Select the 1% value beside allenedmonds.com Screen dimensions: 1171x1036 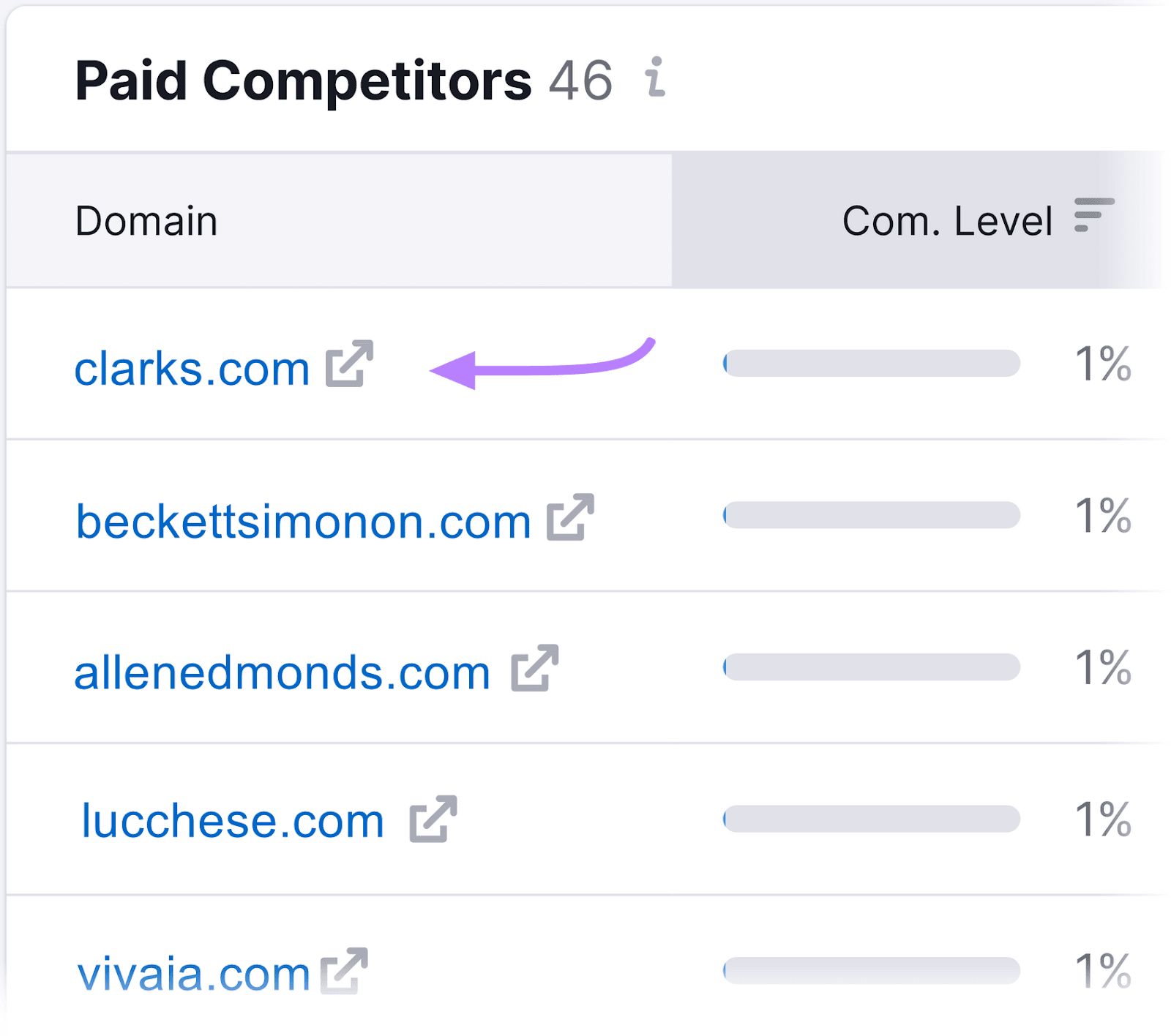(x=1101, y=667)
